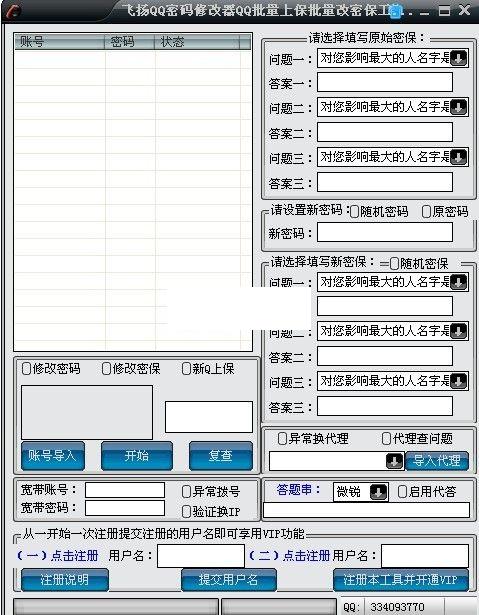Click the QQ number 334093770
Image resolution: width=479 pixels, height=615 pixels.
coord(397,608)
